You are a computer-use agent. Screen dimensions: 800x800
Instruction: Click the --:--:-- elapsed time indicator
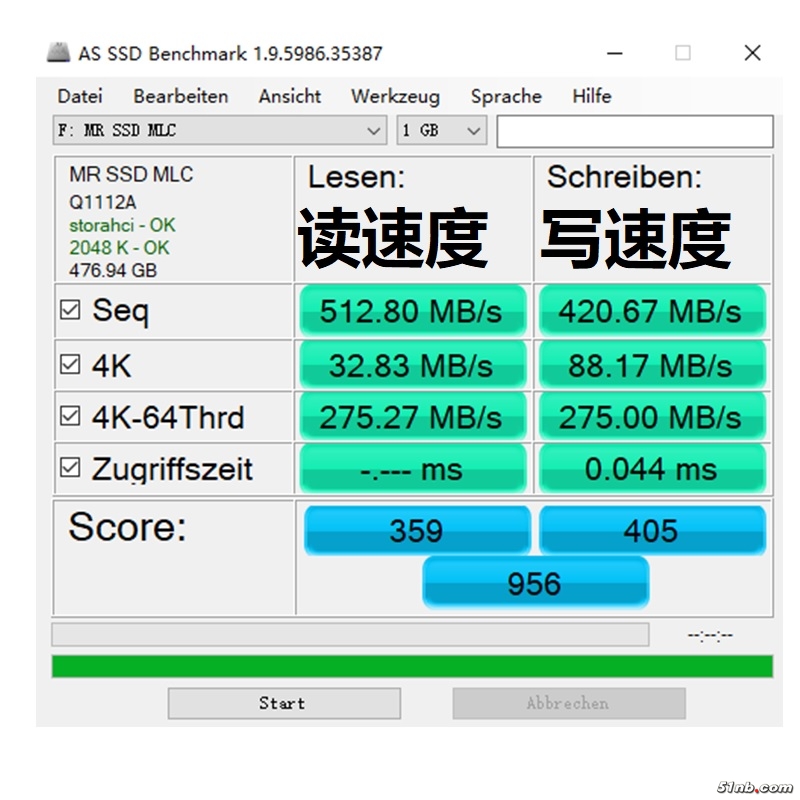710,635
